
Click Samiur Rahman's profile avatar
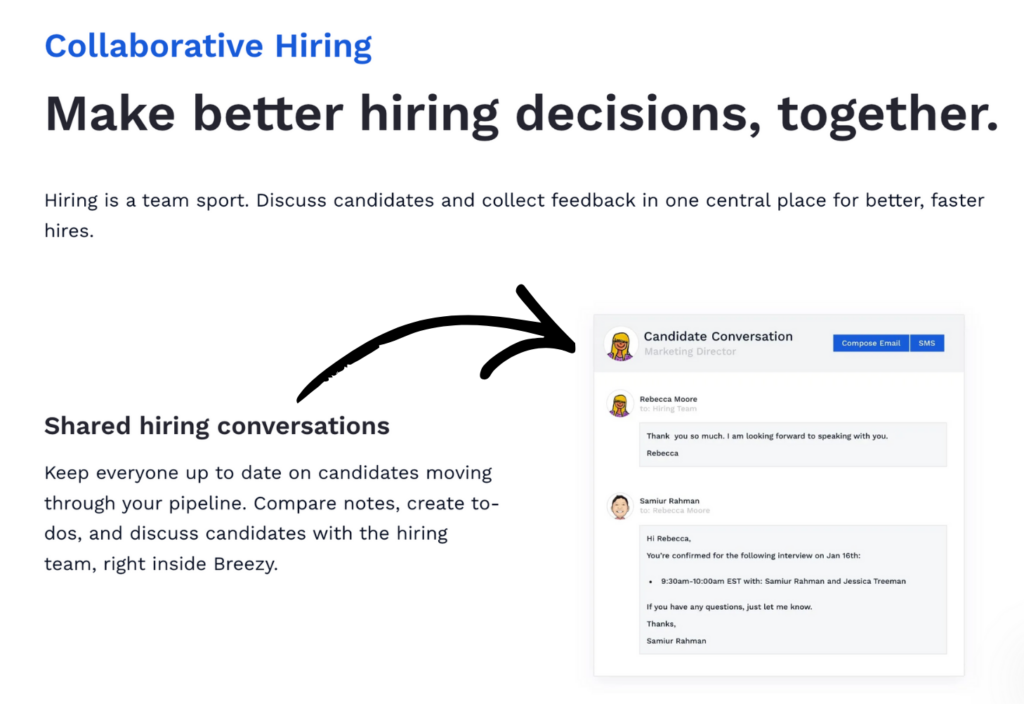(x=618, y=506)
